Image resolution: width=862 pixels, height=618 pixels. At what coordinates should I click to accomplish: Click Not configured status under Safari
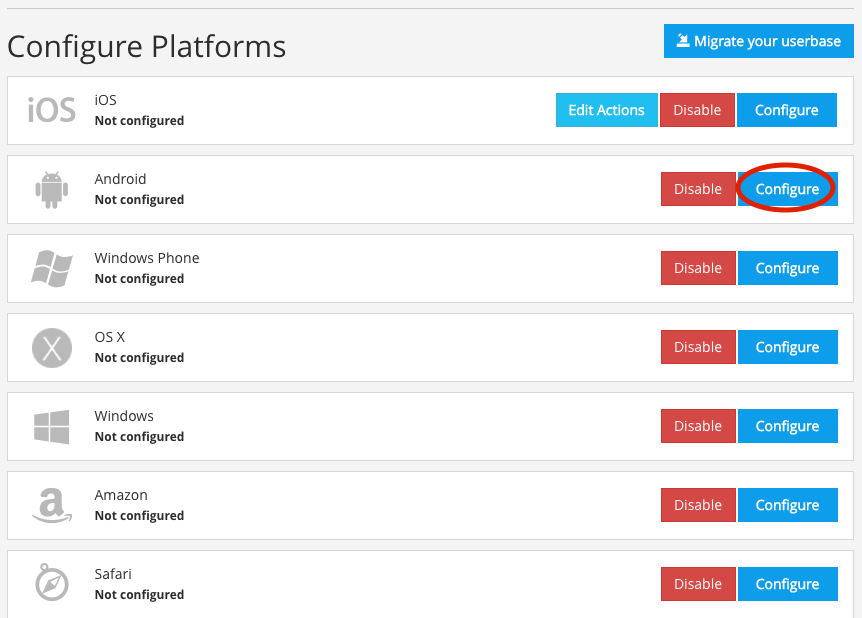139,594
